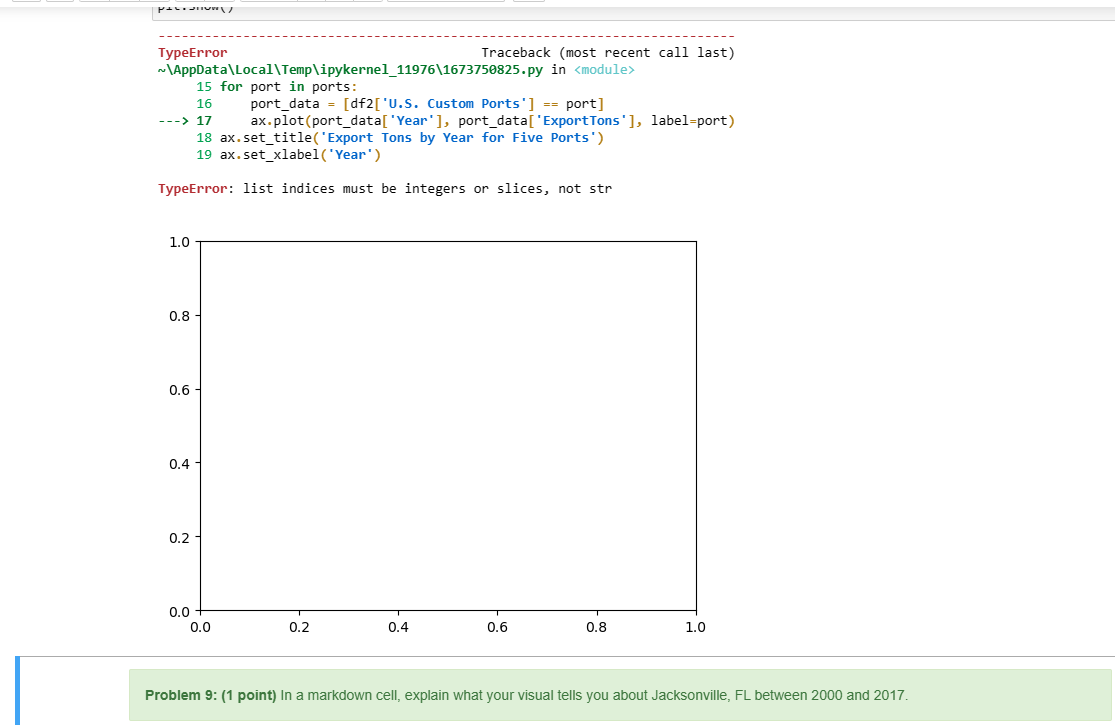Viewport: 1115px width, 725px height.
Task: Open the cell type dropdown
Action: click(445, 3)
